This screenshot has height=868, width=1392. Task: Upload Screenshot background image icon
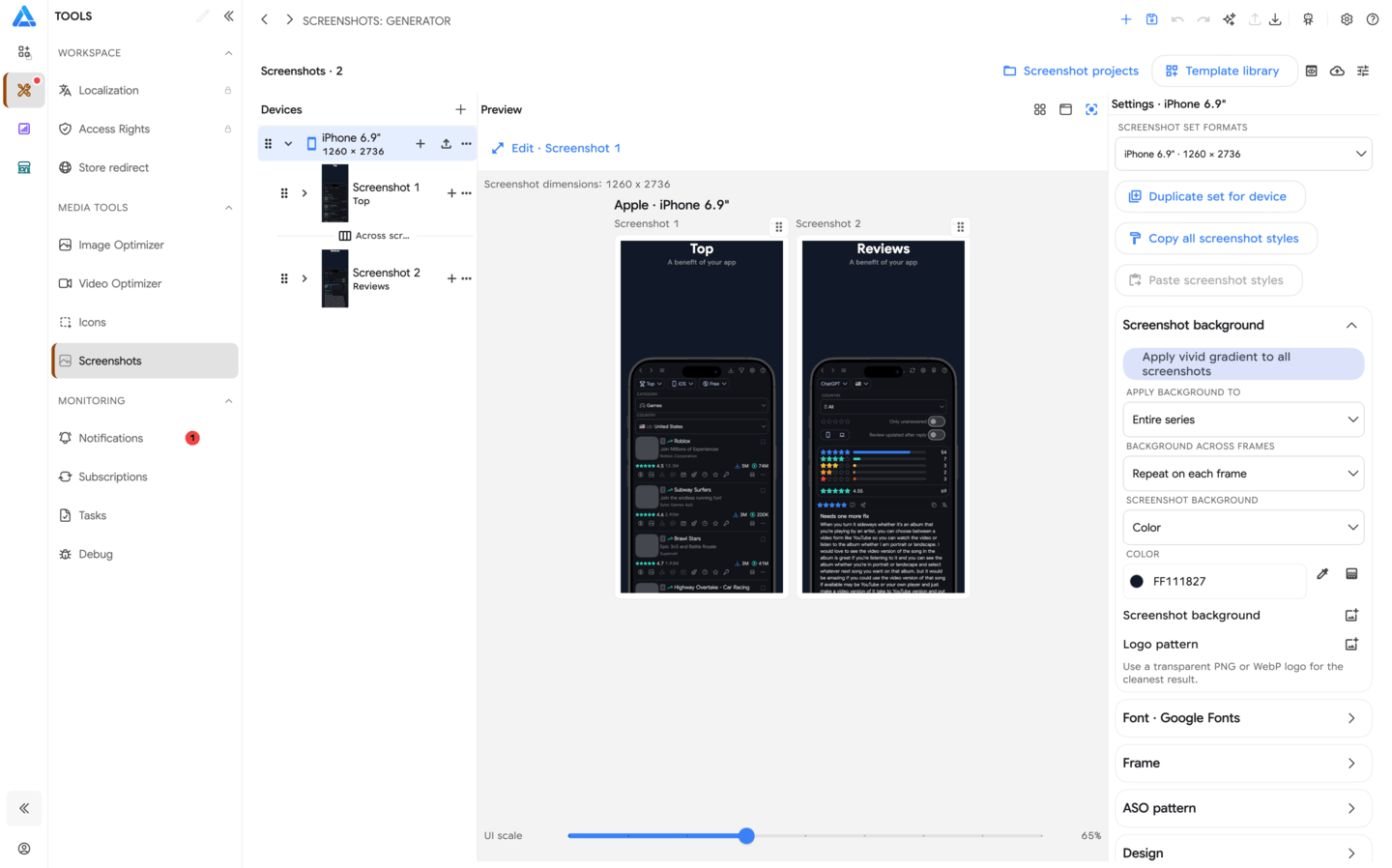(x=1351, y=615)
